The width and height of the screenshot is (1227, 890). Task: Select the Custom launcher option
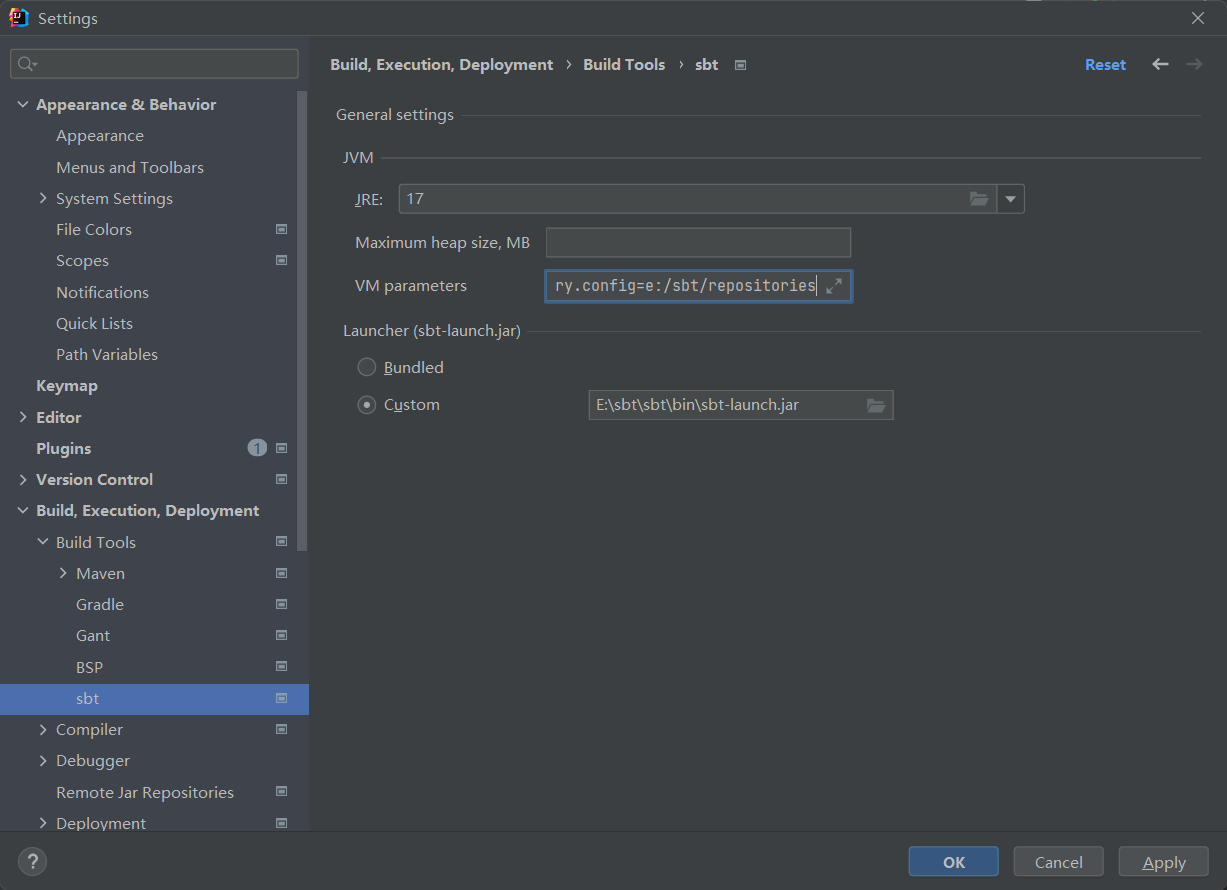coord(367,405)
